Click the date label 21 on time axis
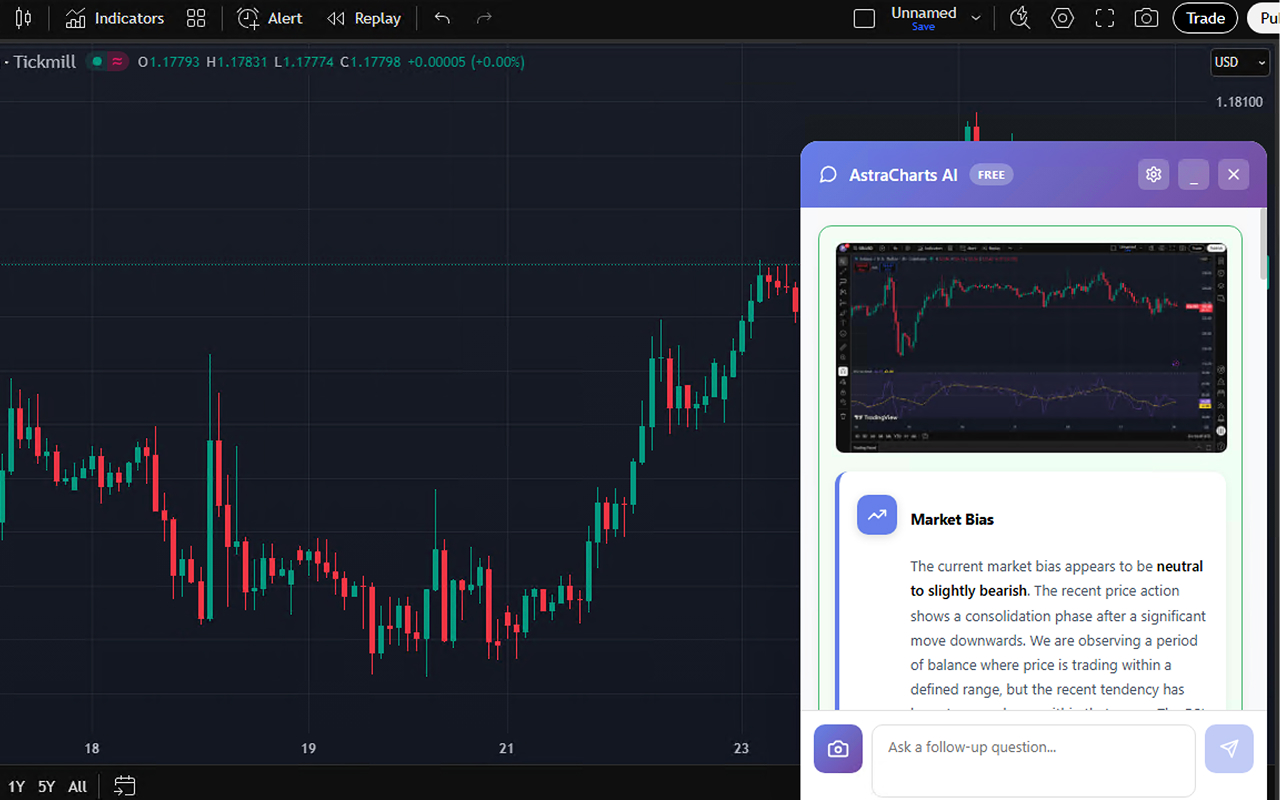Viewport: 1280px width, 800px height. 507,748
